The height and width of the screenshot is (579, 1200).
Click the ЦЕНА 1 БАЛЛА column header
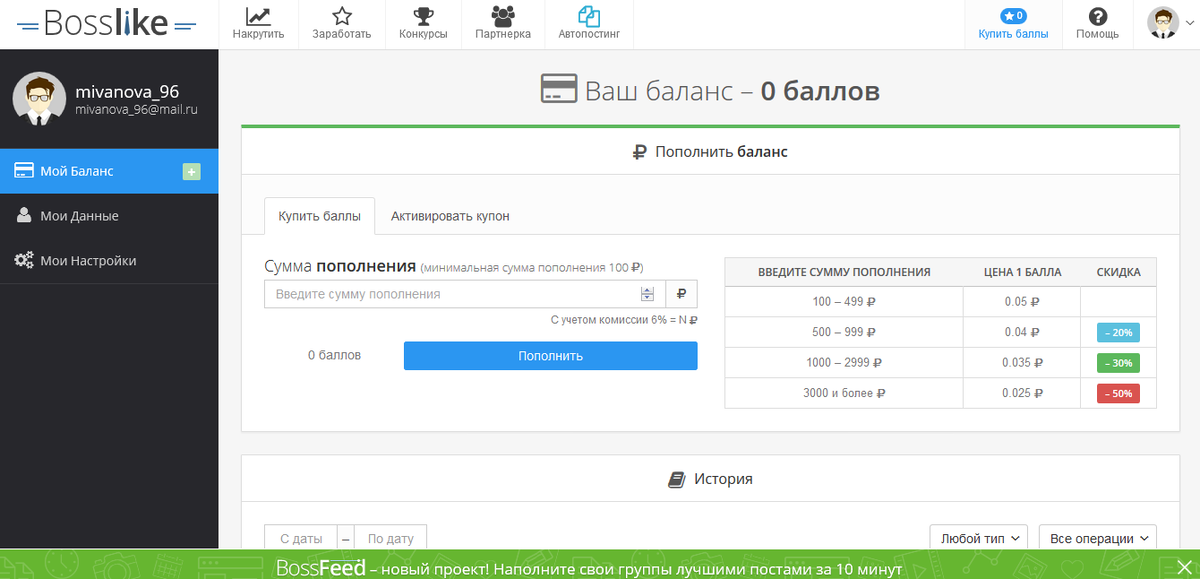tap(1022, 272)
